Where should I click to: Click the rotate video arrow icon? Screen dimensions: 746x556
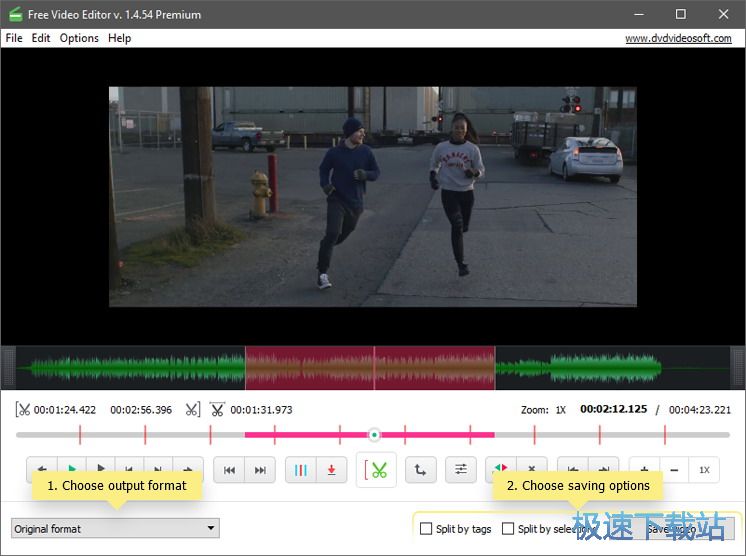[x=421, y=470]
